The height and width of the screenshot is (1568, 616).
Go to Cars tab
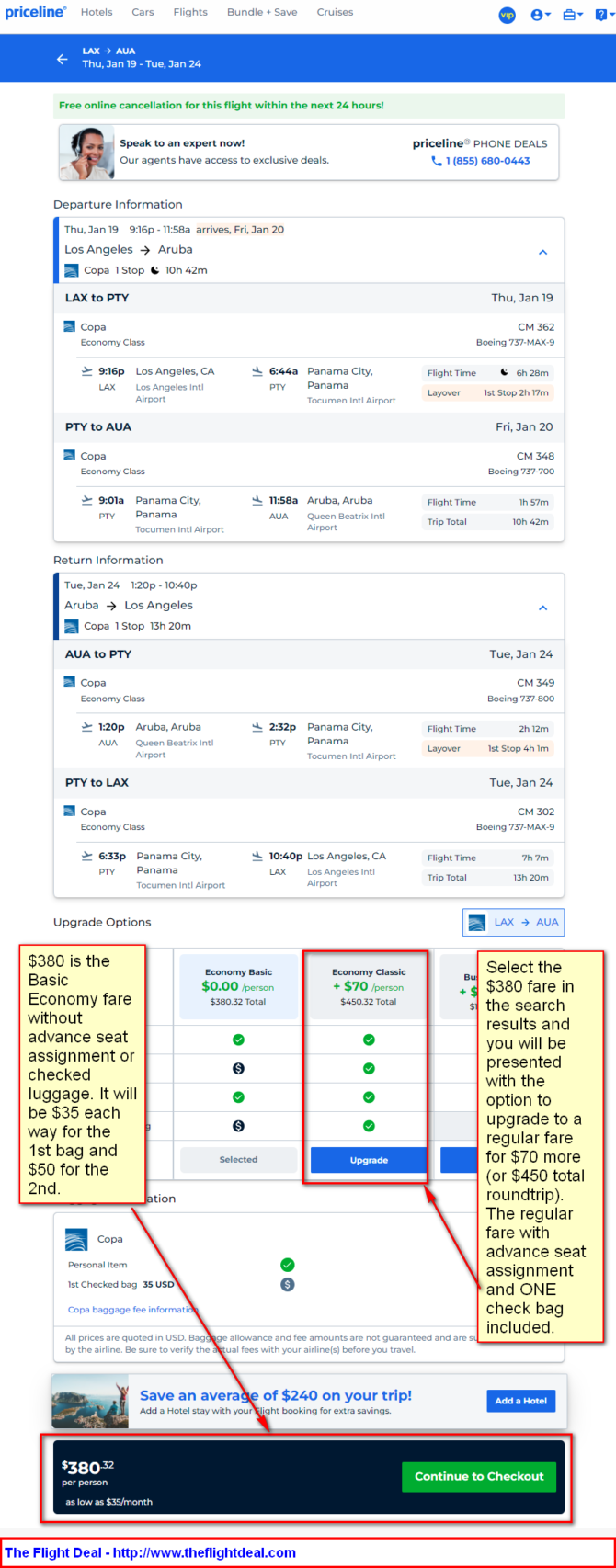[x=143, y=13]
